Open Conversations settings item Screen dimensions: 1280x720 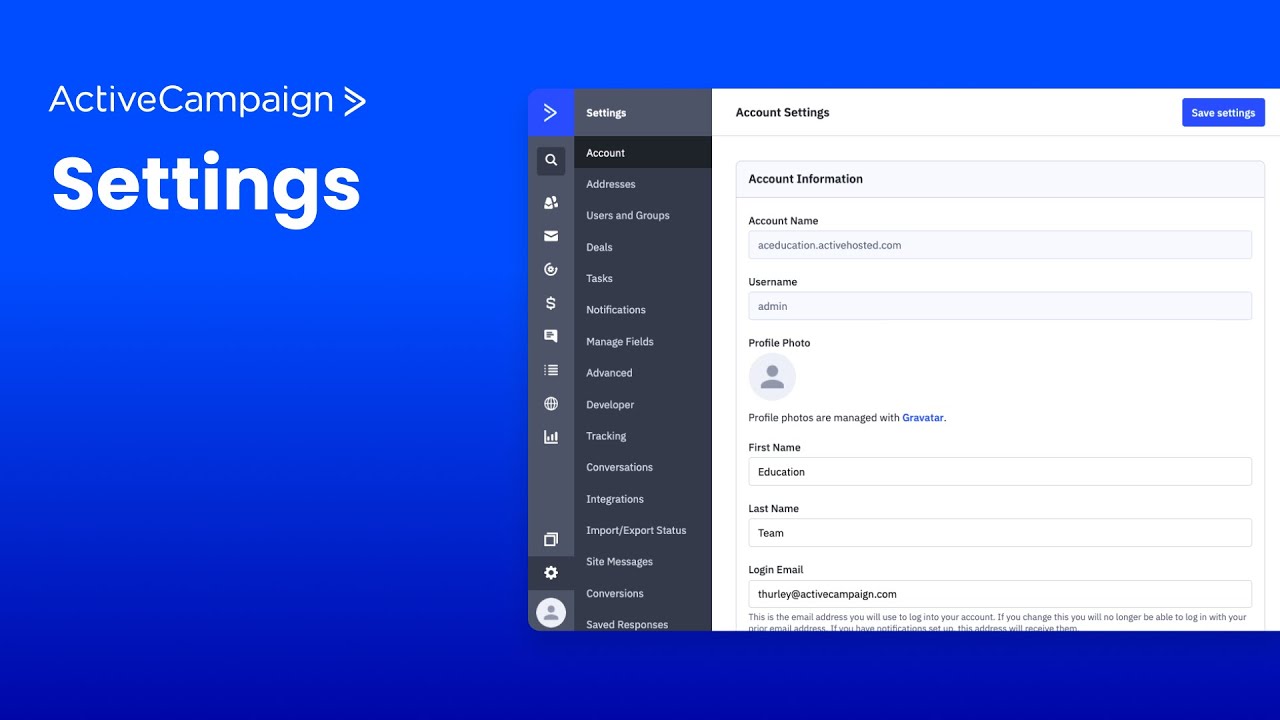(643, 467)
